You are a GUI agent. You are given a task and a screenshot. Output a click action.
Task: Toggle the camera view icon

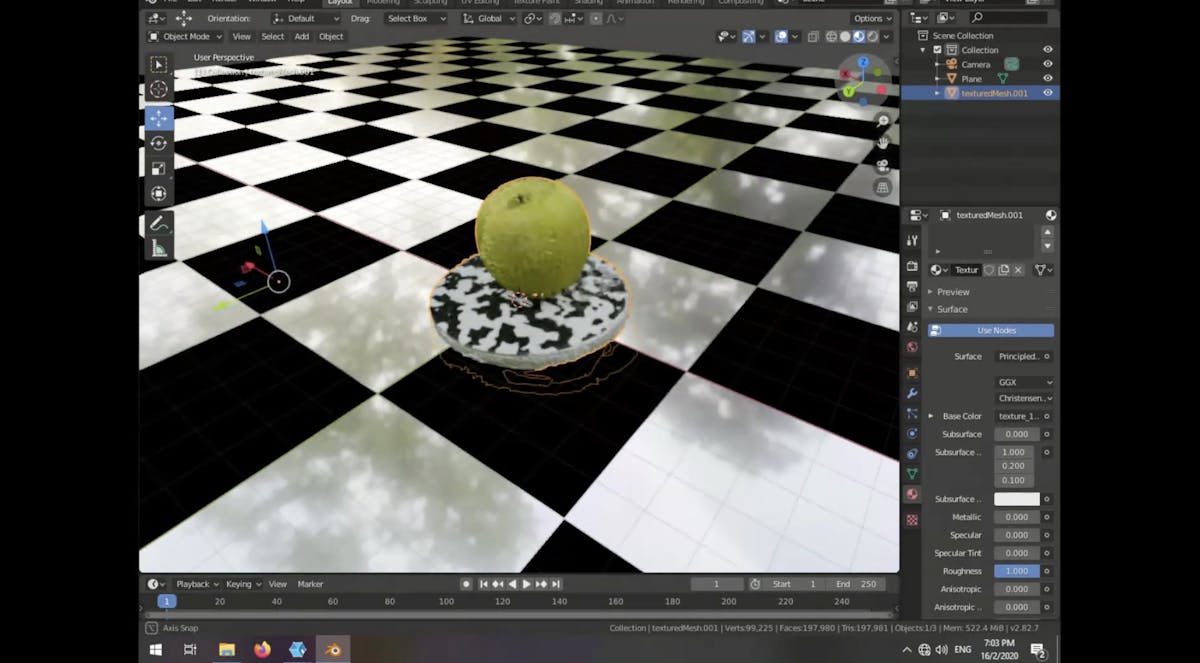883,165
